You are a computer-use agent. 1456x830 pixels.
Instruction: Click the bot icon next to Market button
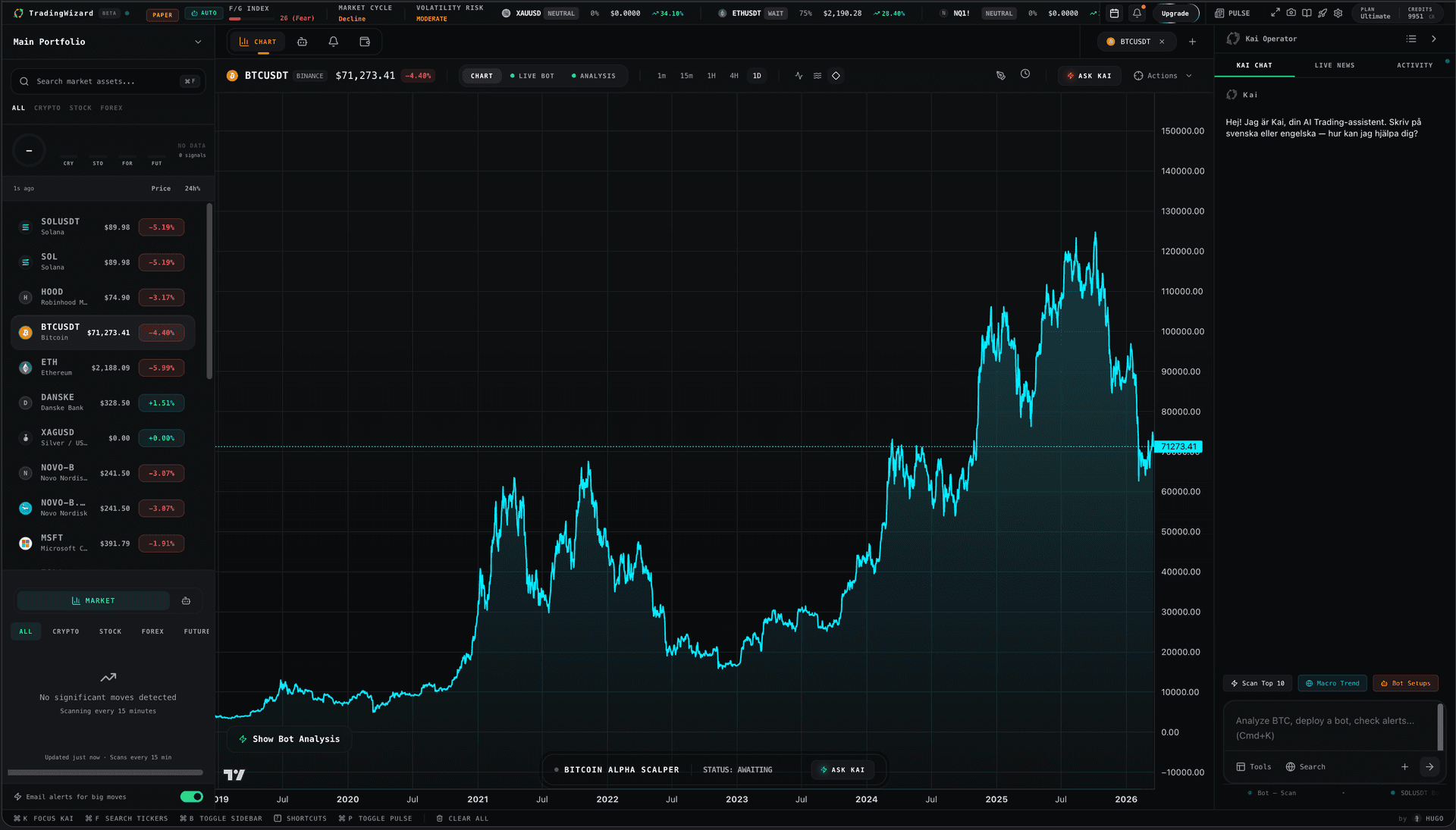[186, 601]
